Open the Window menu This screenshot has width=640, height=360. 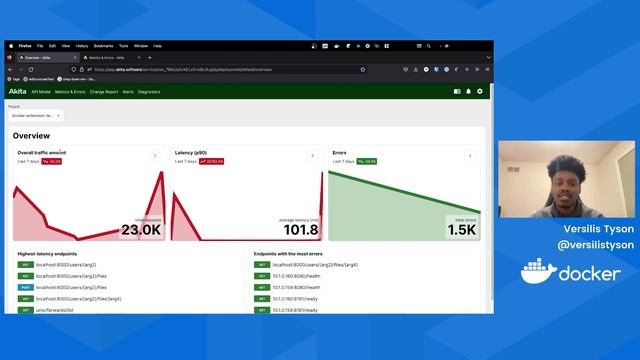(141, 46)
